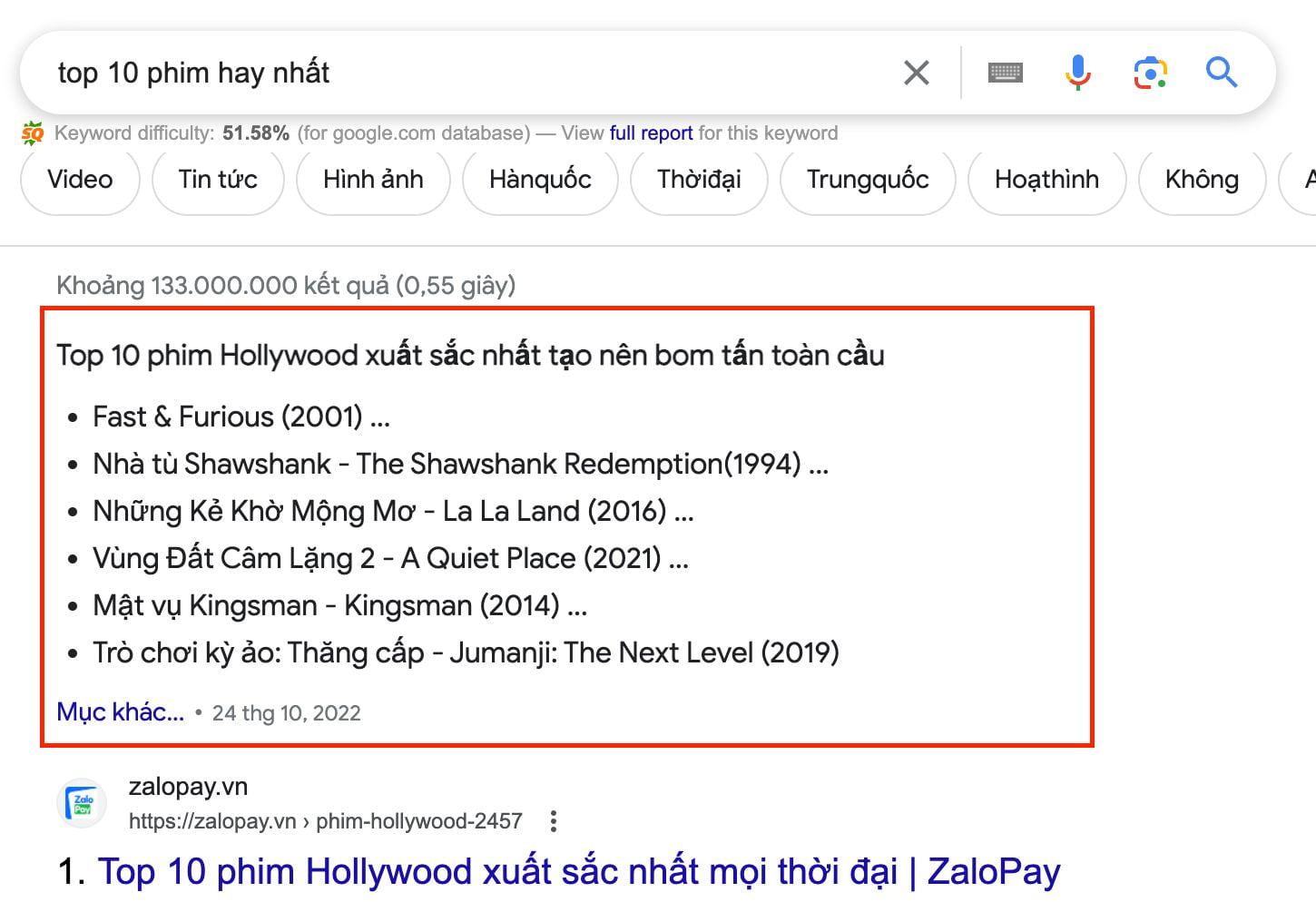Open the on-screen keyboard input tool

1005,73
